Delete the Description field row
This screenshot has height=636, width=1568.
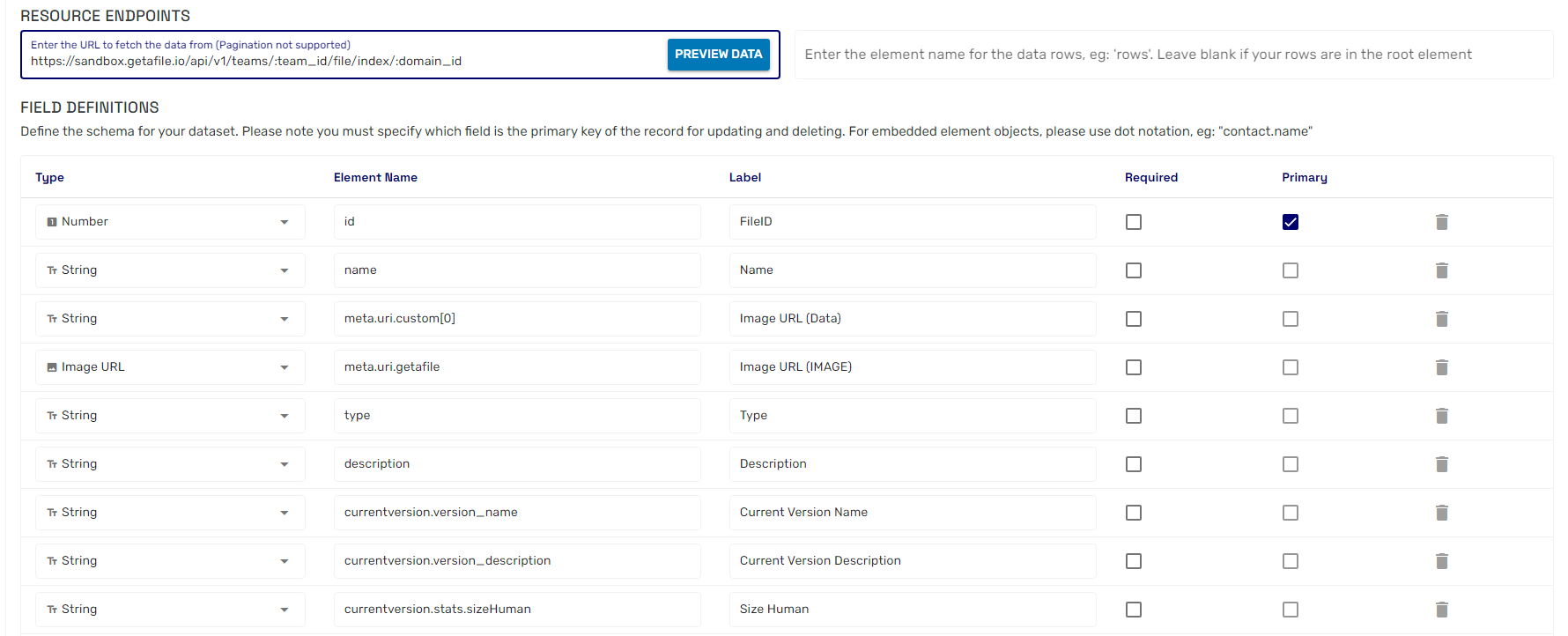[1441, 464]
